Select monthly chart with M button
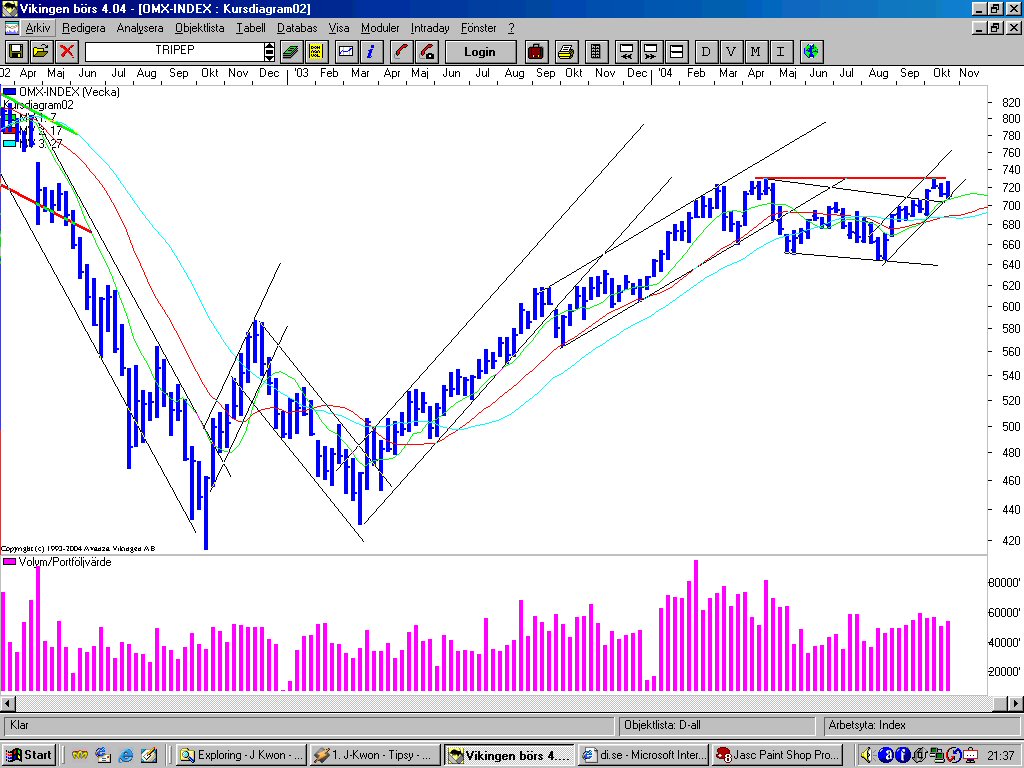Viewport: 1024px width, 768px height. [x=755, y=51]
